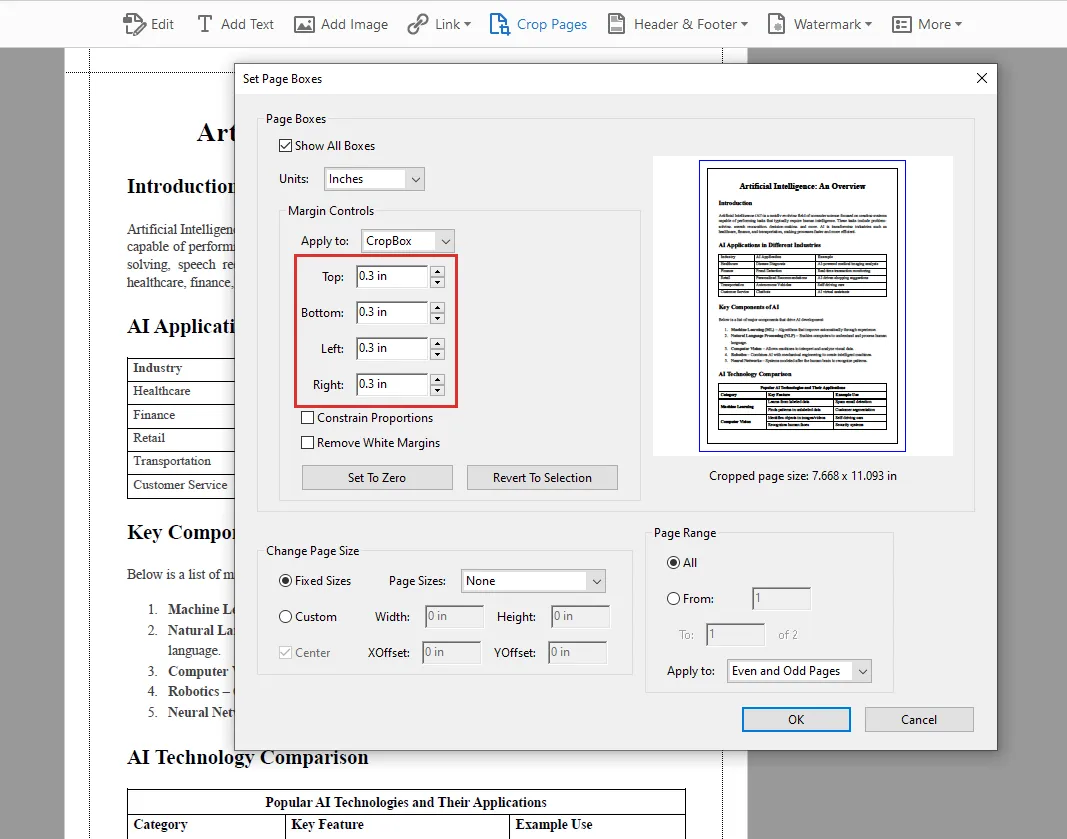Open the Header & Footer icon
This screenshot has height=839, width=1067.
[617, 24]
